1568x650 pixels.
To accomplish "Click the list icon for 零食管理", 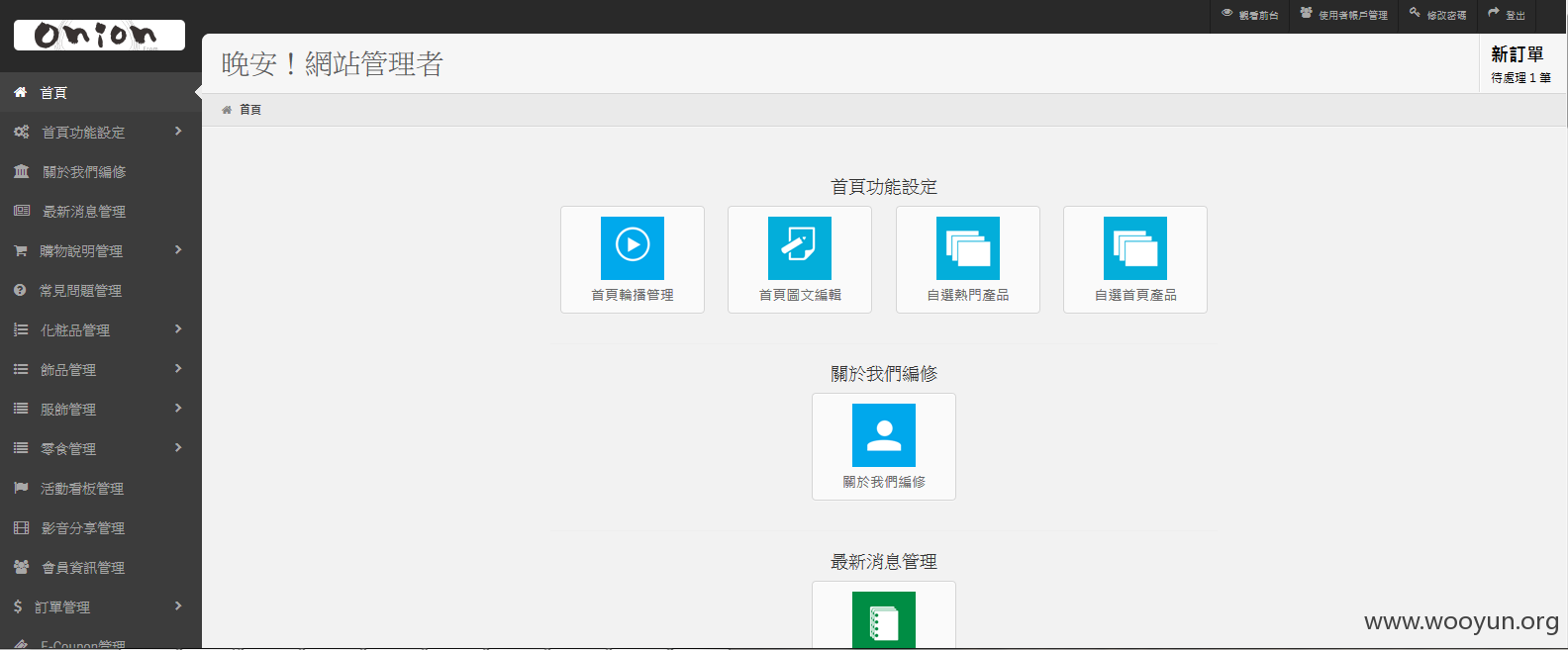I will click(20, 448).
